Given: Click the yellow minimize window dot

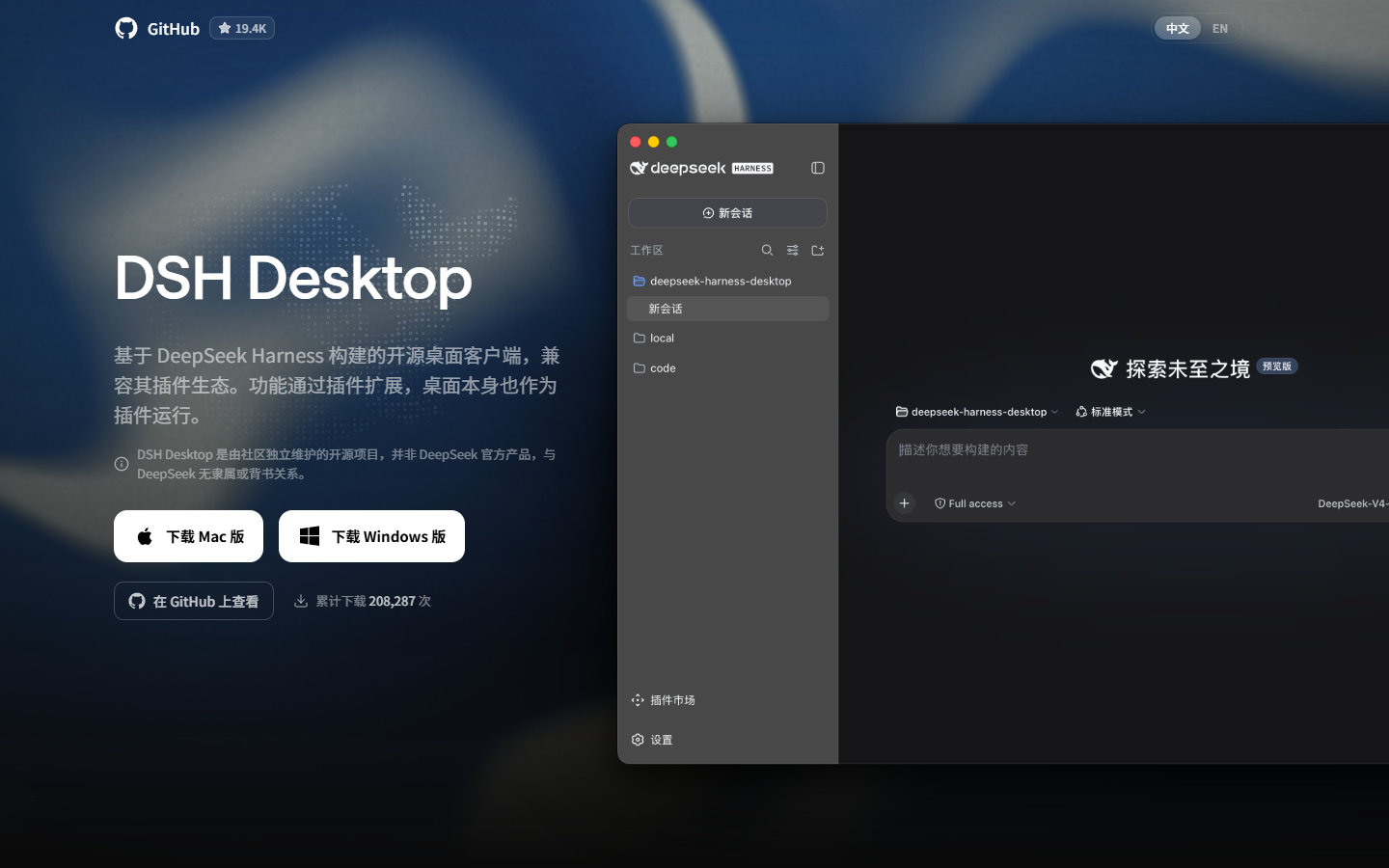Looking at the screenshot, I should [654, 142].
